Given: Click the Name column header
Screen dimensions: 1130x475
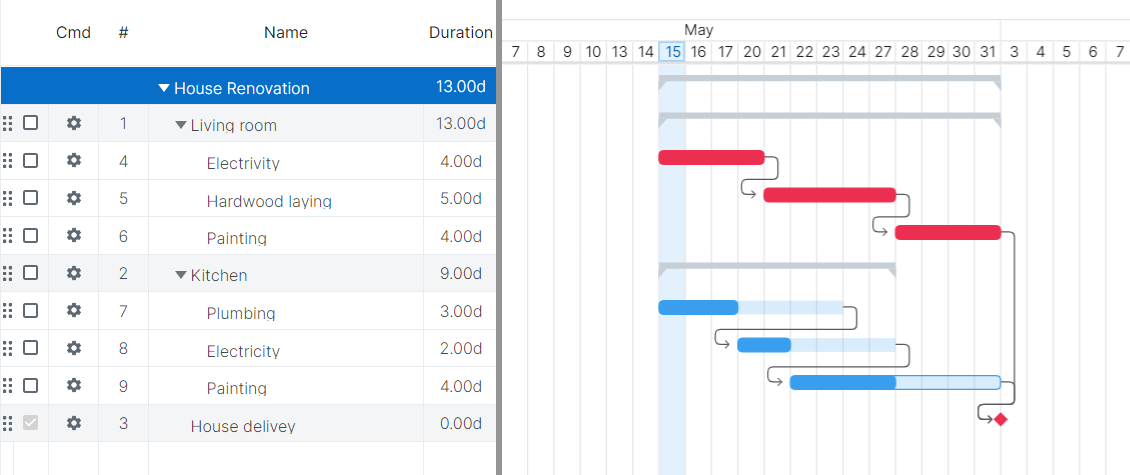Looking at the screenshot, I should point(286,32).
